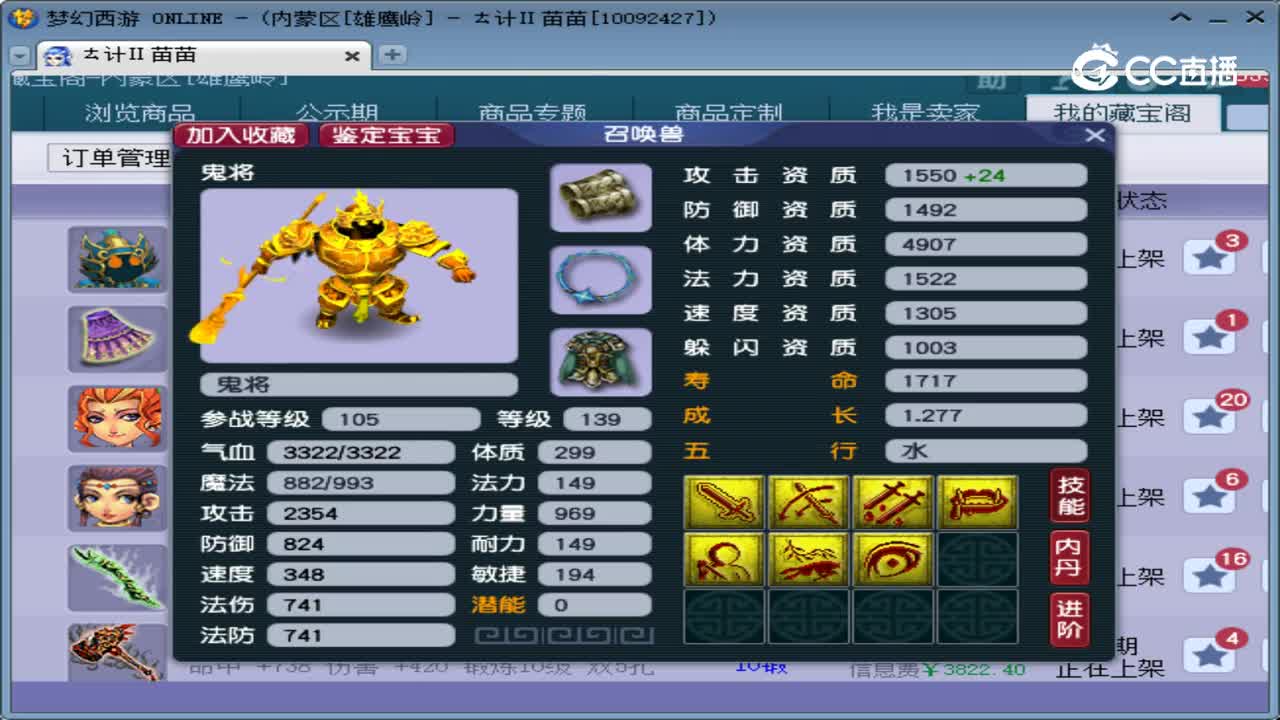Switch to 我是卖家 tab
The image size is (1280, 720).
coord(925,113)
